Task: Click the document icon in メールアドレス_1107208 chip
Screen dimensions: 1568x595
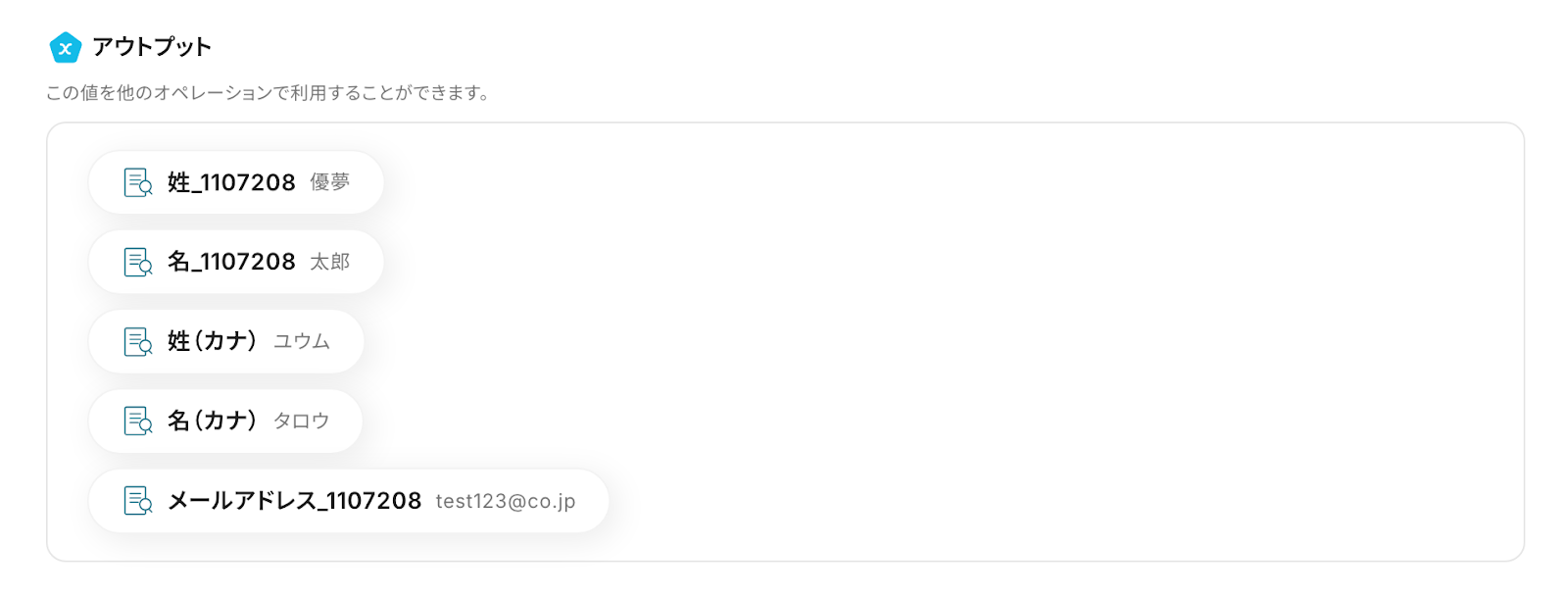Action: pyautogui.click(x=137, y=500)
